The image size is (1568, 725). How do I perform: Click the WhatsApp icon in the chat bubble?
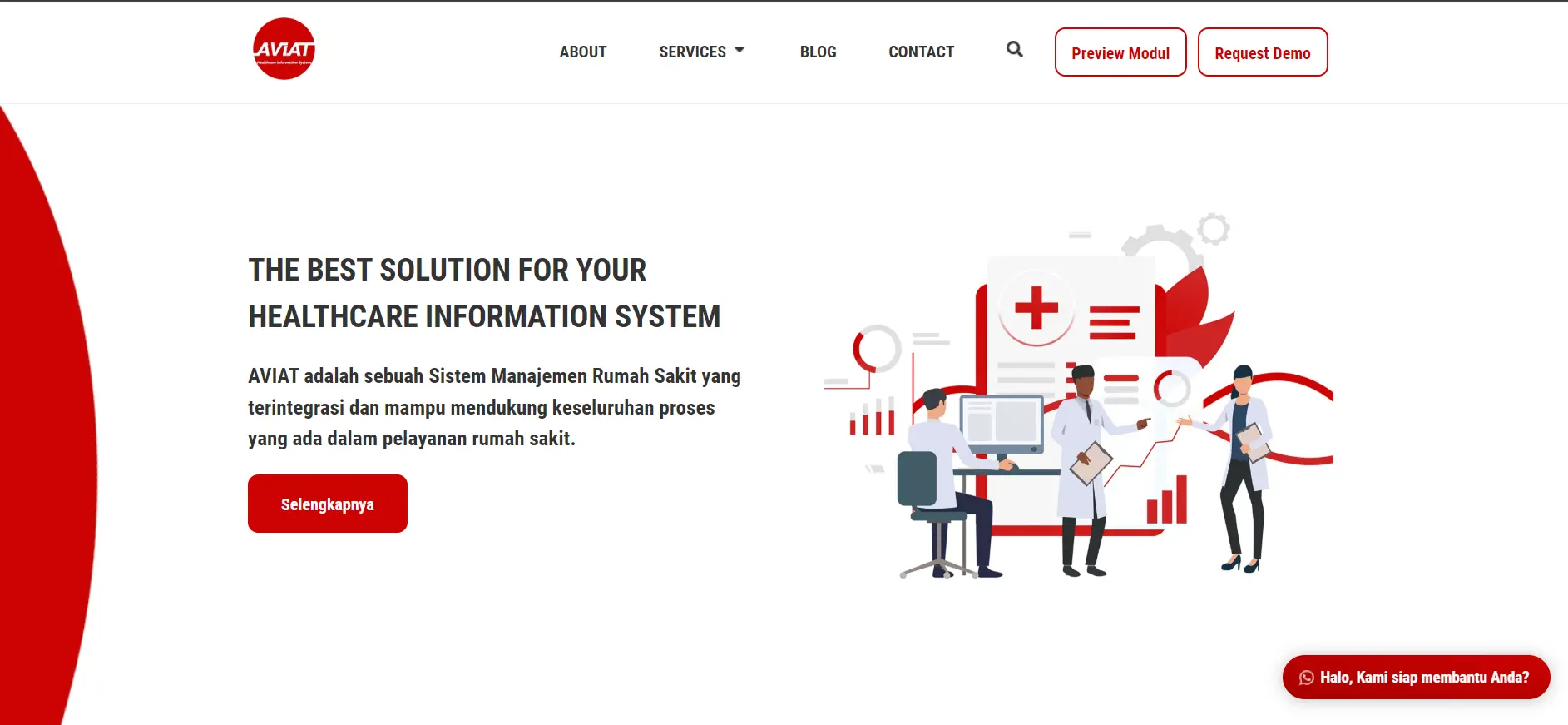(x=1306, y=678)
